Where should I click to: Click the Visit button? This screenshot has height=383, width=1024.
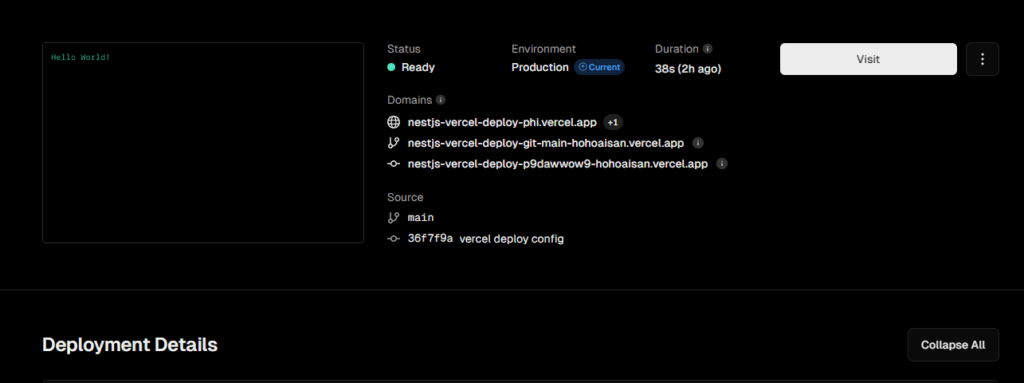[x=868, y=59]
